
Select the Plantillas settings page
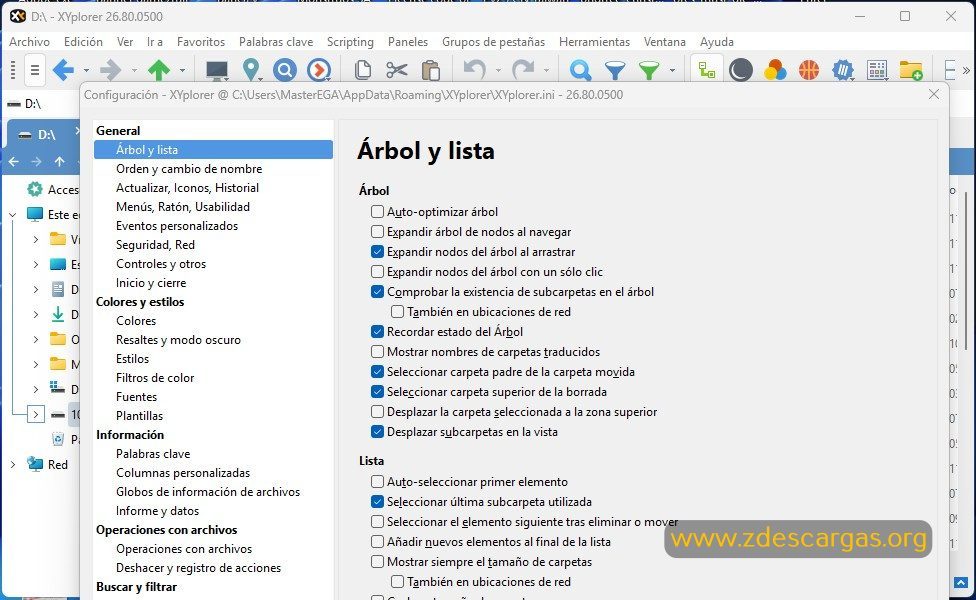pos(139,416)
